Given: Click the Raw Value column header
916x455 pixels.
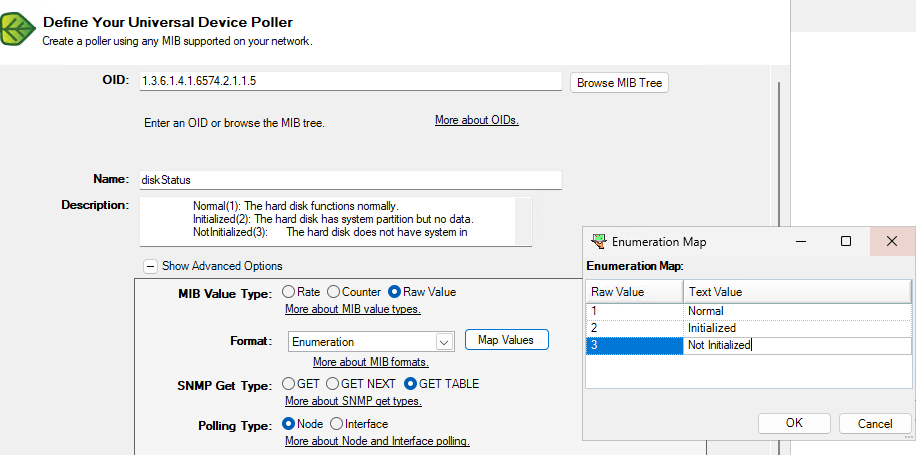Looking at the screenshot, I should click(635, 291).
